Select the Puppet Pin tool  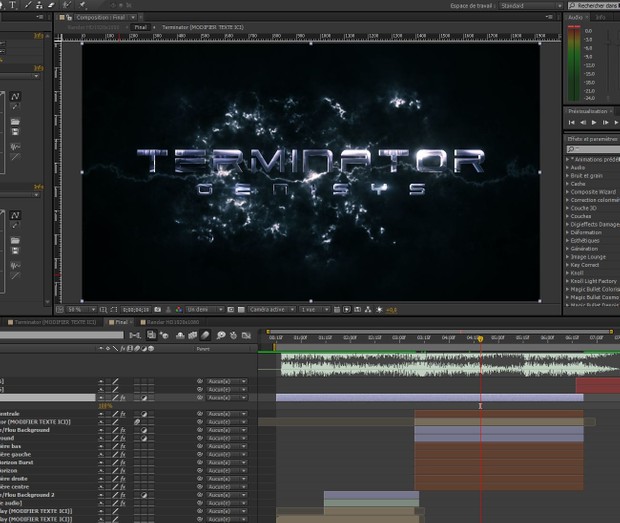tap(82, 5)
